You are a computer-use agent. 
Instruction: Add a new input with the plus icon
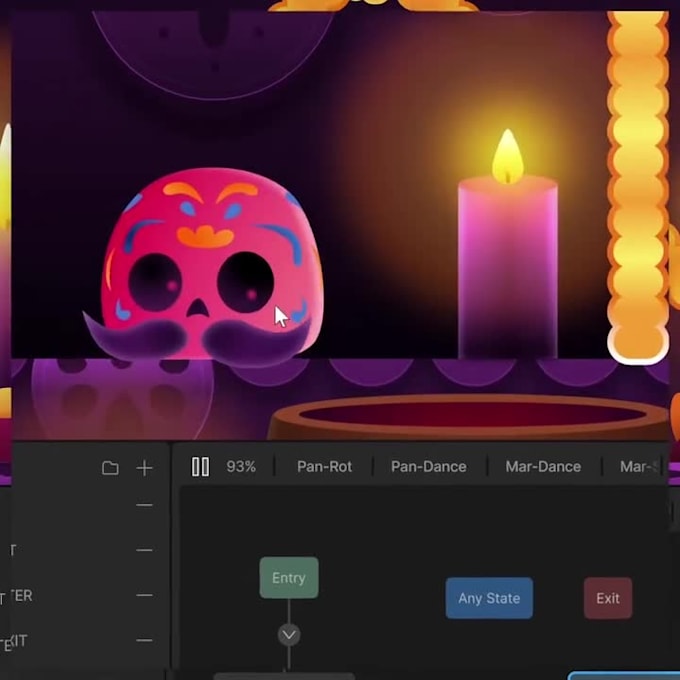coord(144,468)
